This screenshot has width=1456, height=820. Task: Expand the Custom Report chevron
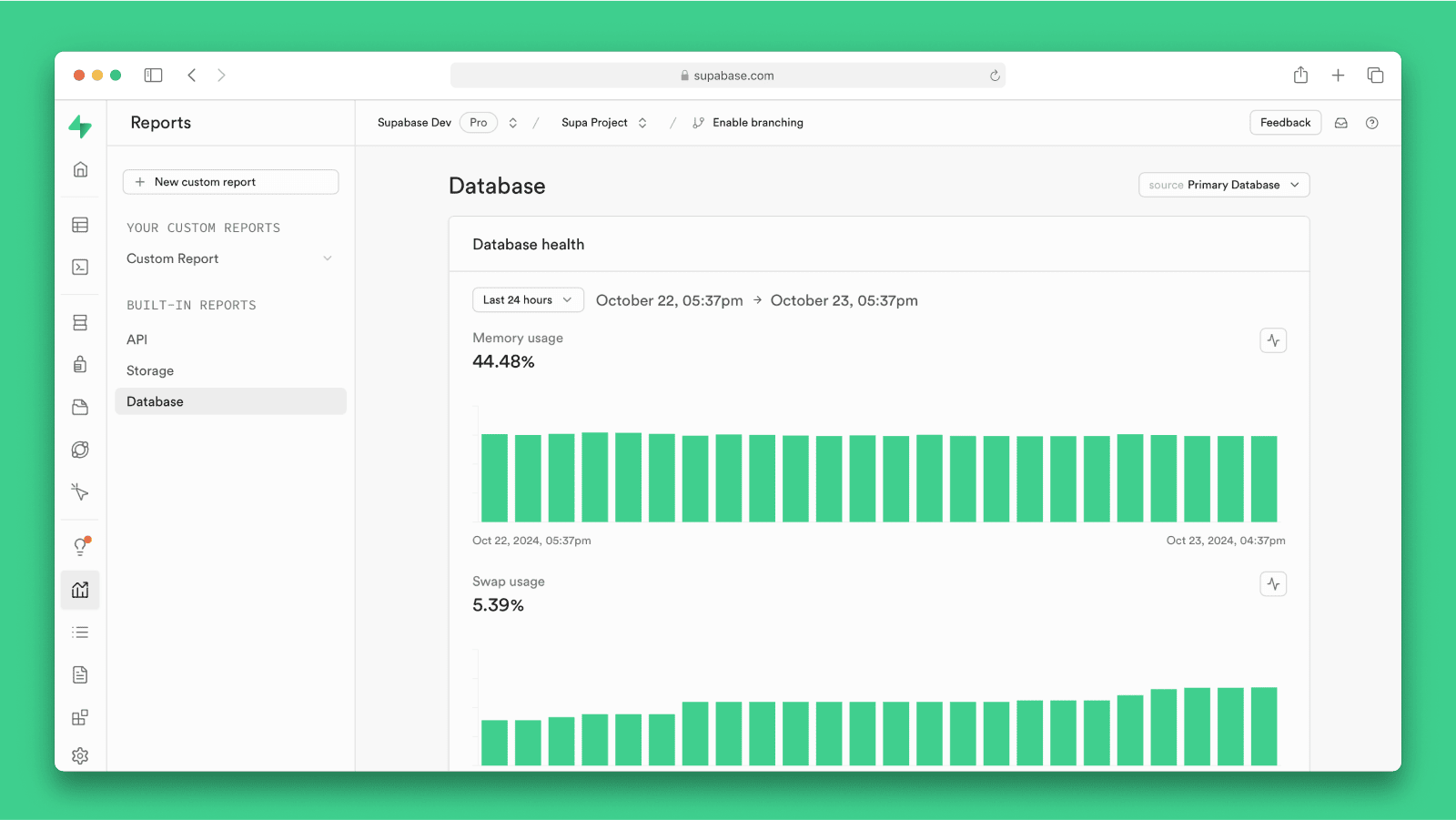pyautogui.click(x=328, y=258)
